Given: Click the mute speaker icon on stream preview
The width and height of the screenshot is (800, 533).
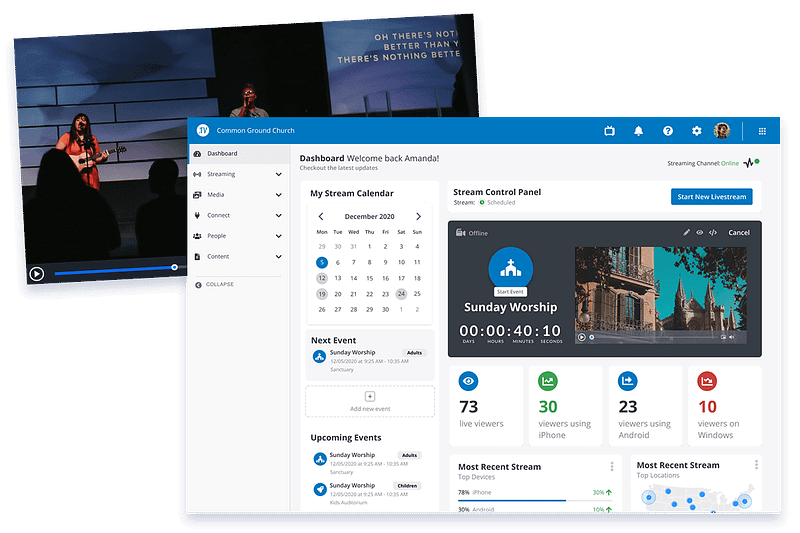Looking at the screenshot, I should pos(732,337).
